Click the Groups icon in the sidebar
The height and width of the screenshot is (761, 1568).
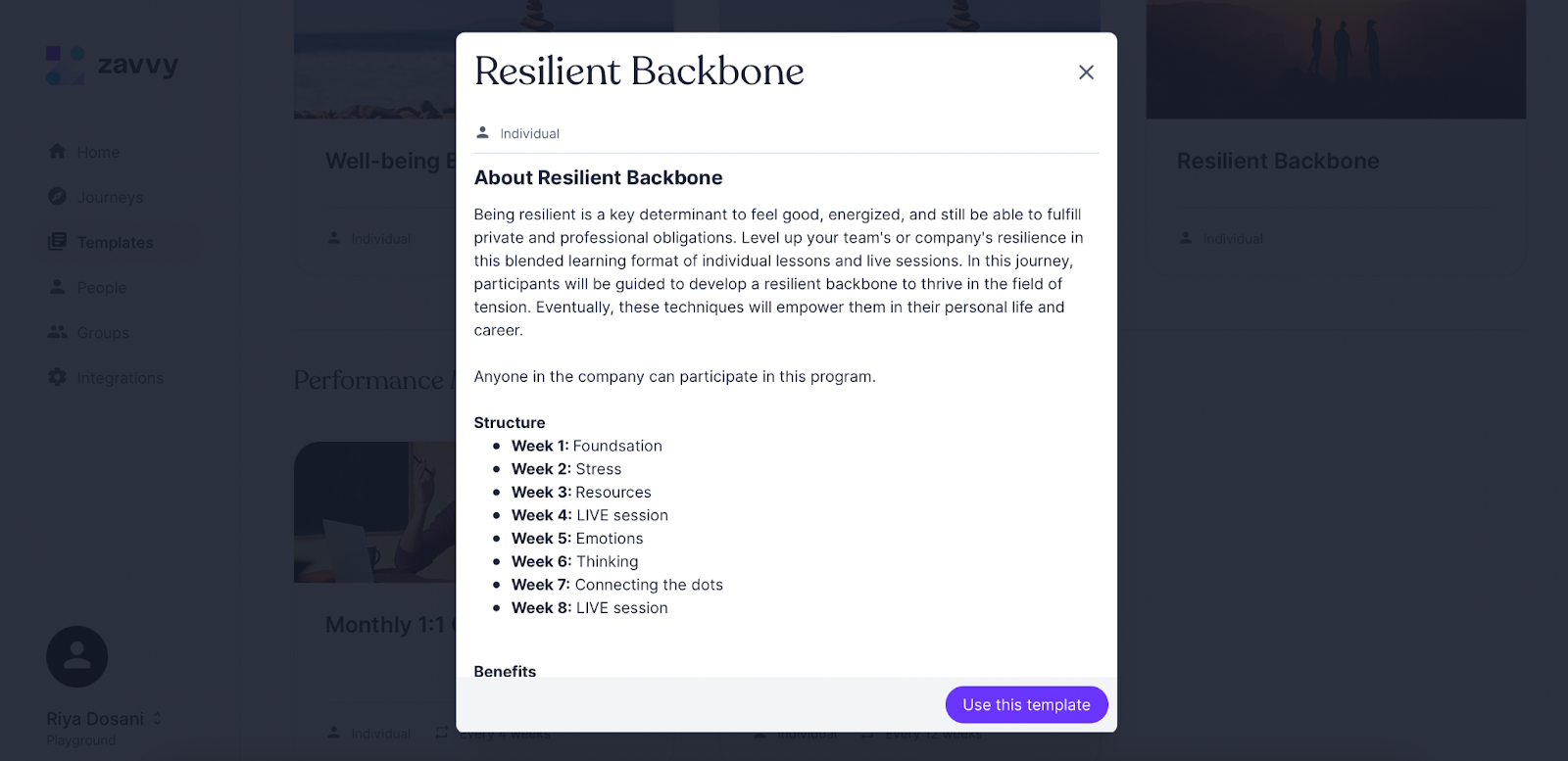57,332
